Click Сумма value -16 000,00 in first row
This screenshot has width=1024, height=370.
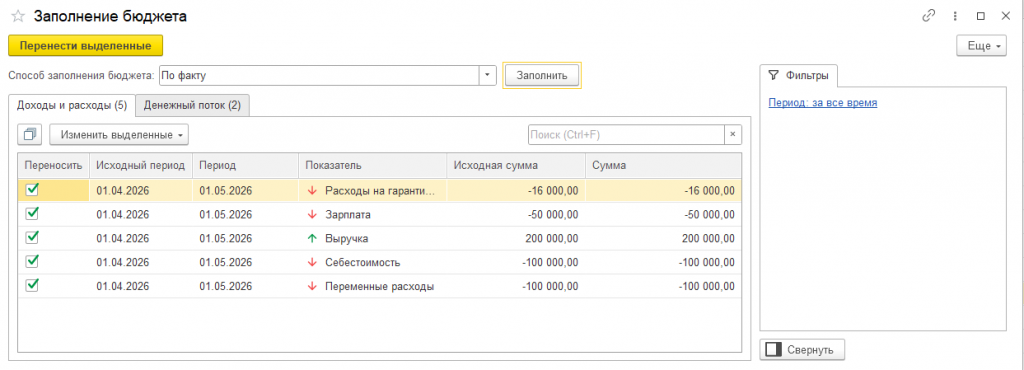pos(709,191)
